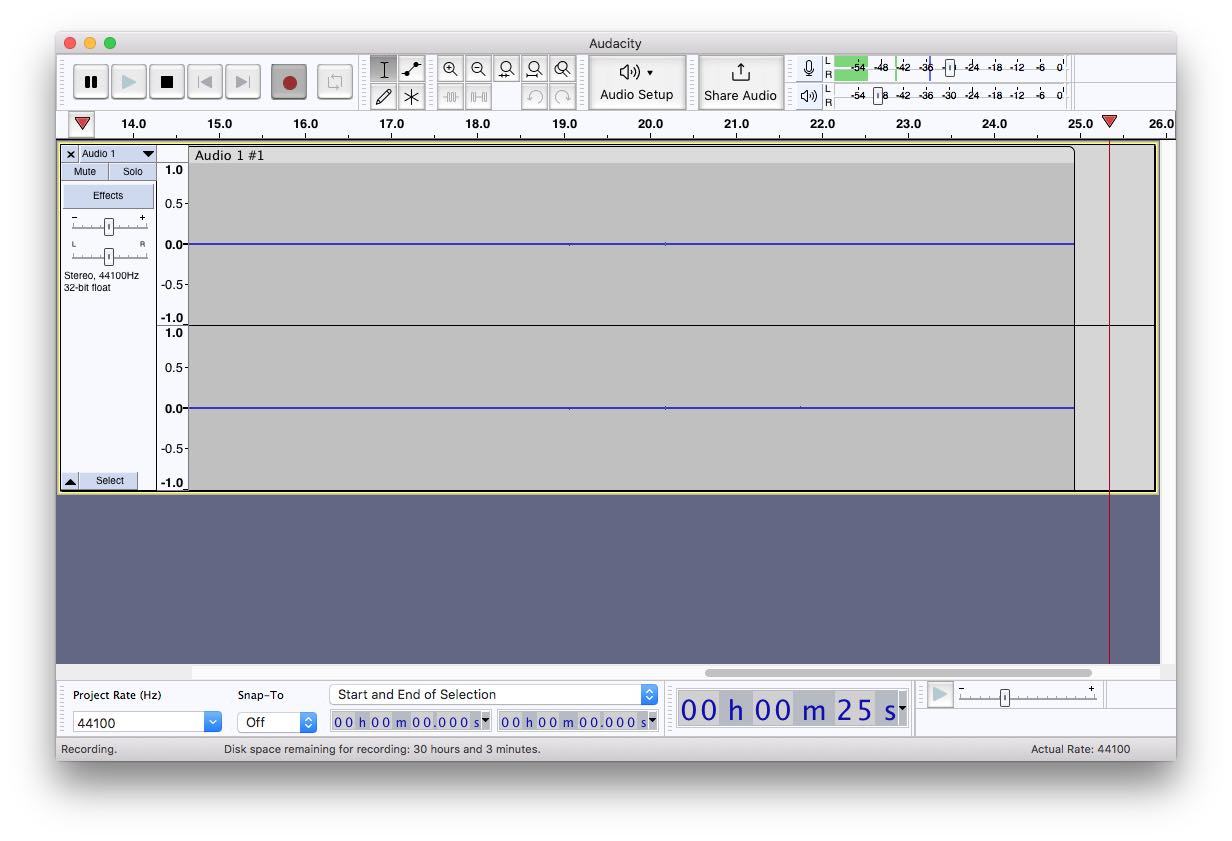Viewport: 1232px width, 841px height.
Task: Toggle the Loop button
Action: 334,82
